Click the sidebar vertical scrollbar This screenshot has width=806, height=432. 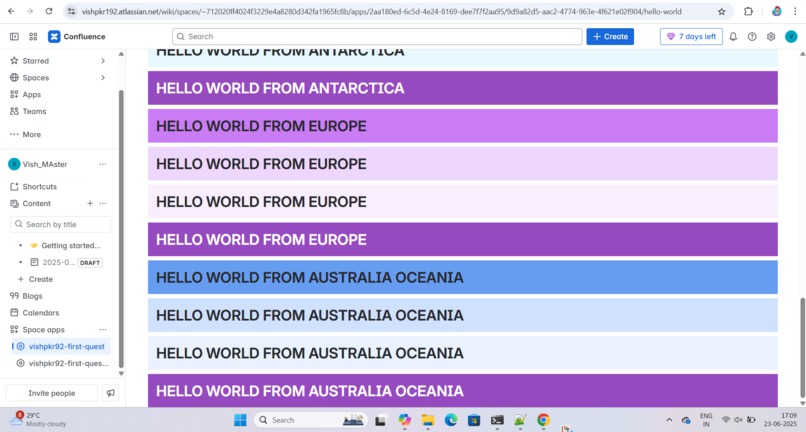pos(121,229)
